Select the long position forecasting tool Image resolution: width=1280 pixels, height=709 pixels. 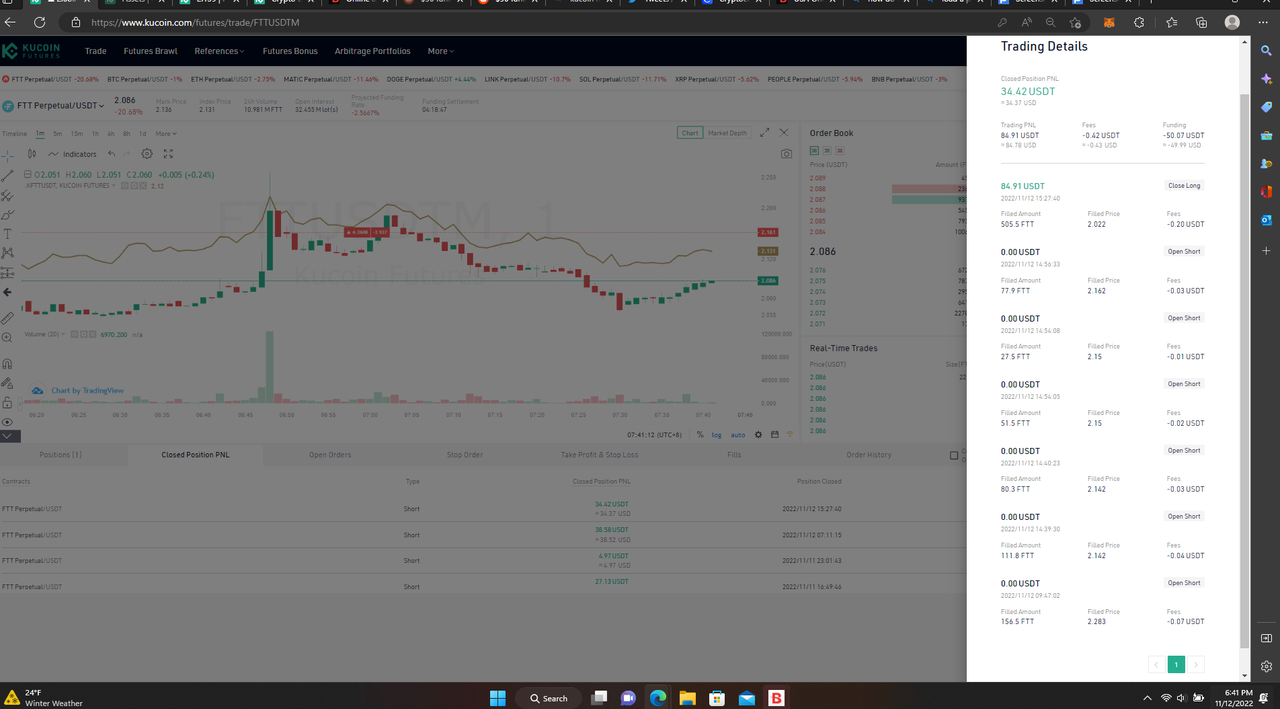[x=8, y=273]
